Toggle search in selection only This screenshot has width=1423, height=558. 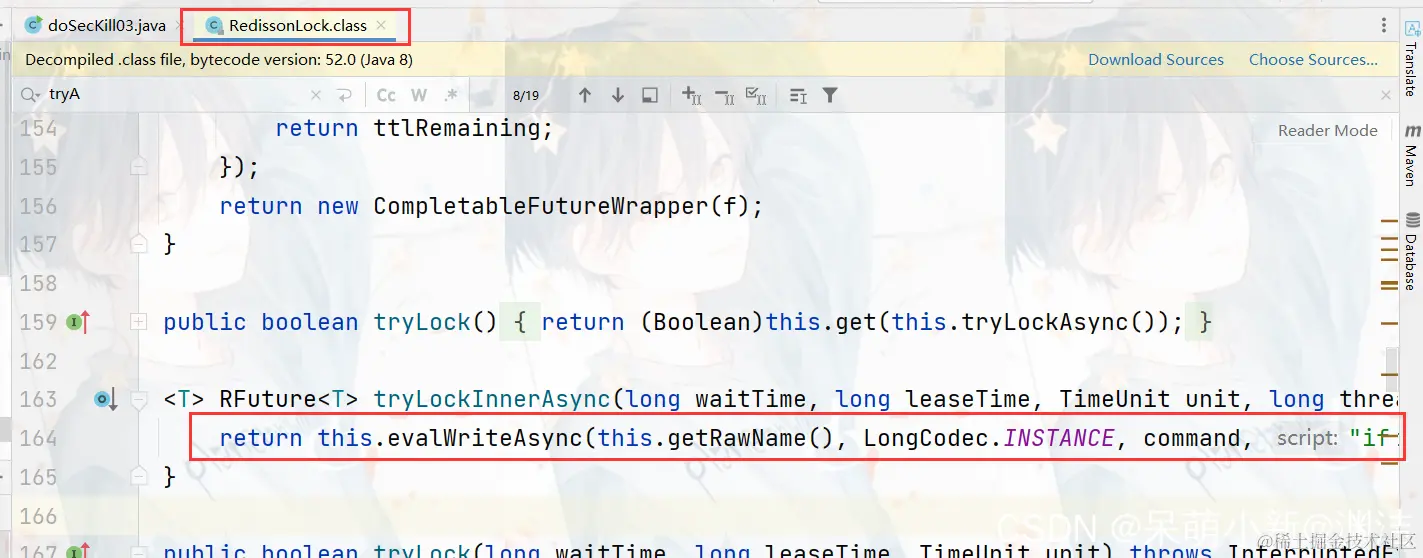pos(650,95)
